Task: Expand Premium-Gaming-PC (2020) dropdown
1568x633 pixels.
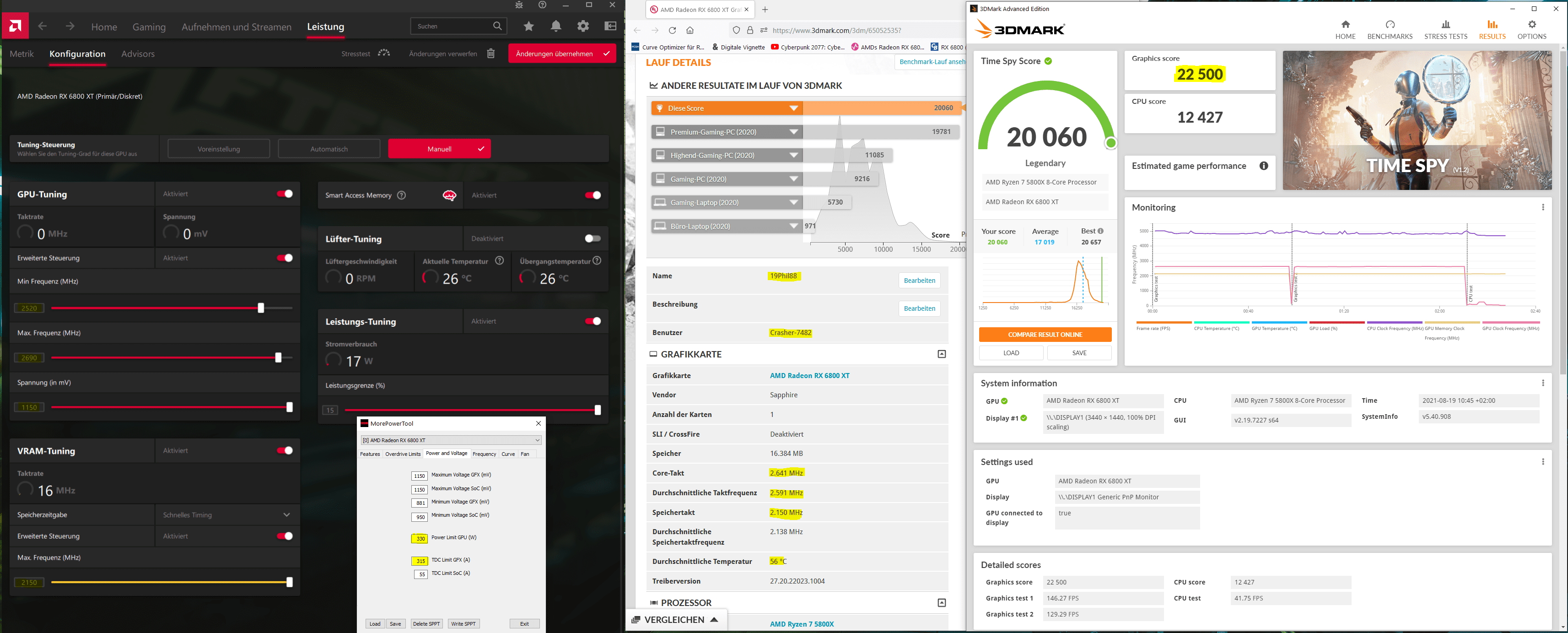Action: coord(794,132)
